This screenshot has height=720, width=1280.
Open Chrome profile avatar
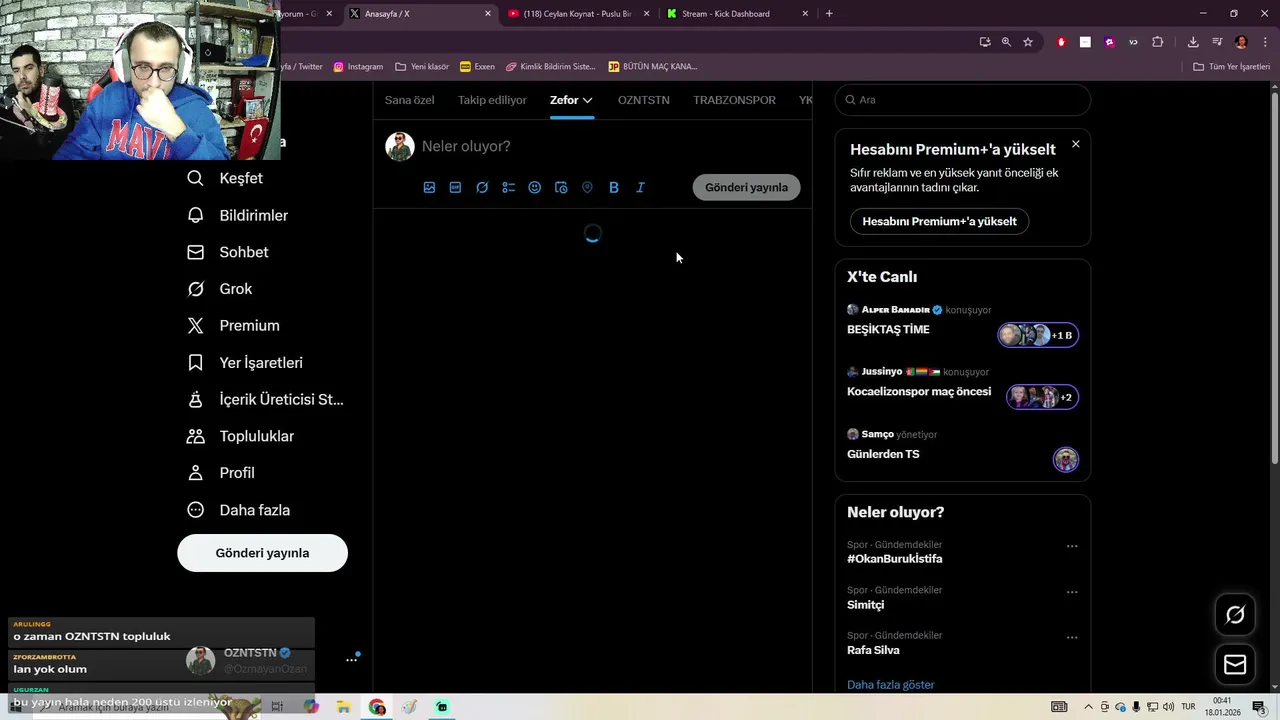tap(1241, 42)
